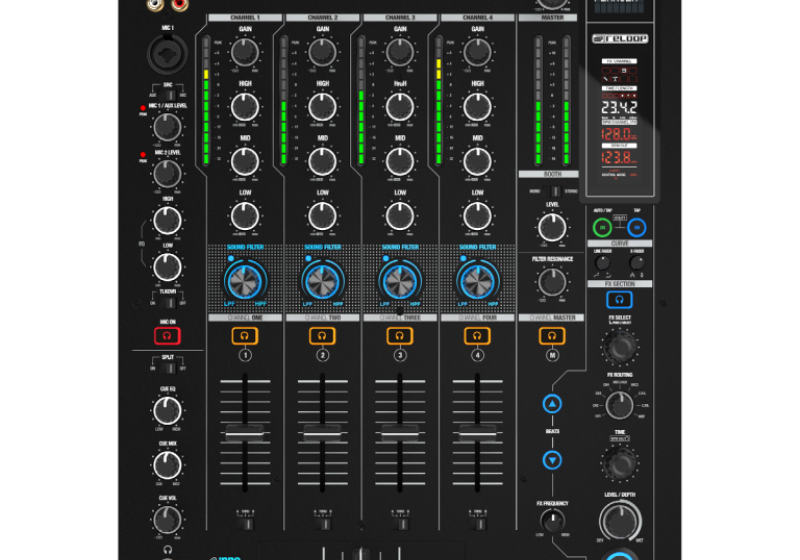Screen dimensions: 800x560
Task: Click the CUE VOL knob
Action: coord(167,520)
